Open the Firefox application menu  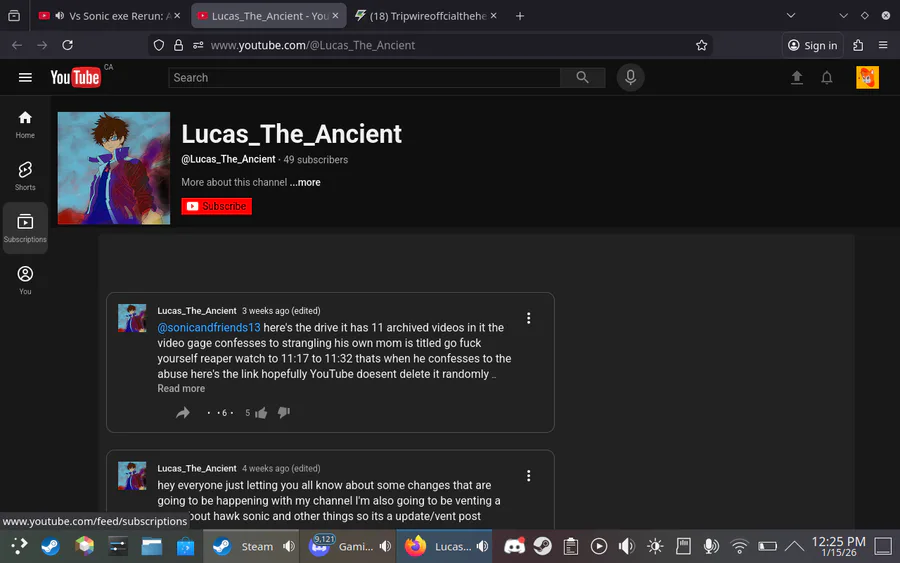883,45
